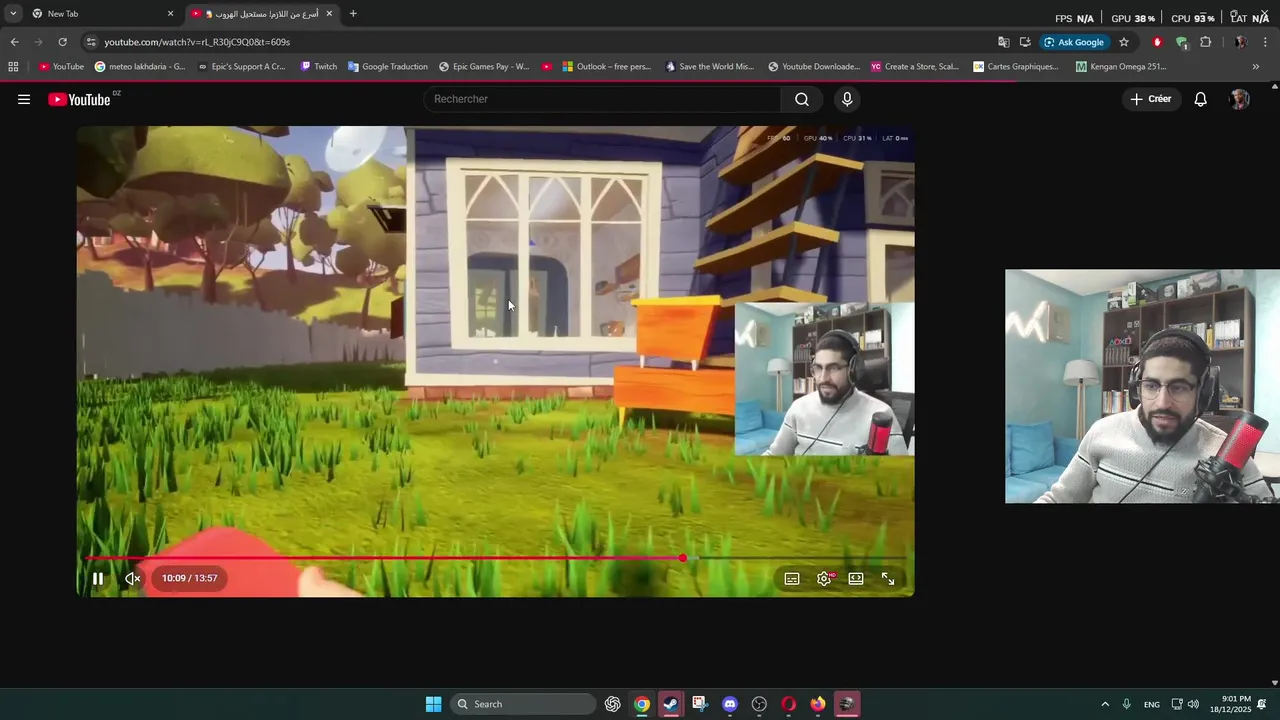The height and width of the screenshot is (720, 1280).
Task: Open the YouTube bookmark
Action: click(x=61, y=67)
